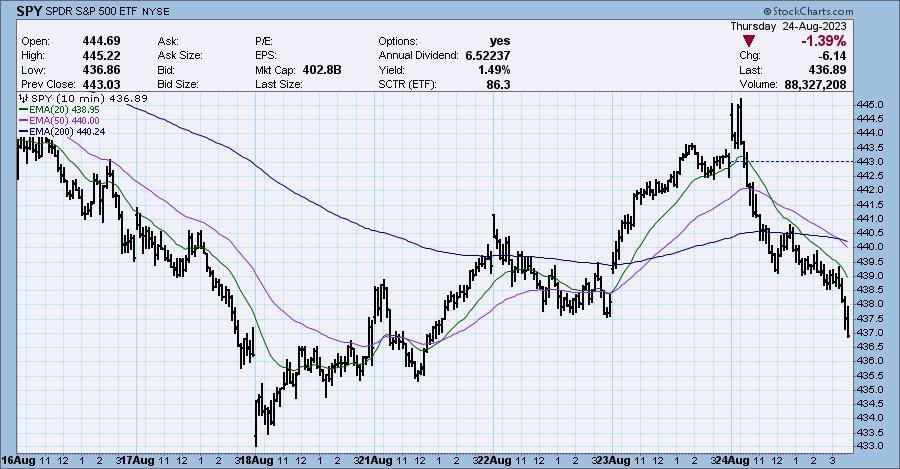Click the 445.0 price axis label

click(x=870, y=104)
